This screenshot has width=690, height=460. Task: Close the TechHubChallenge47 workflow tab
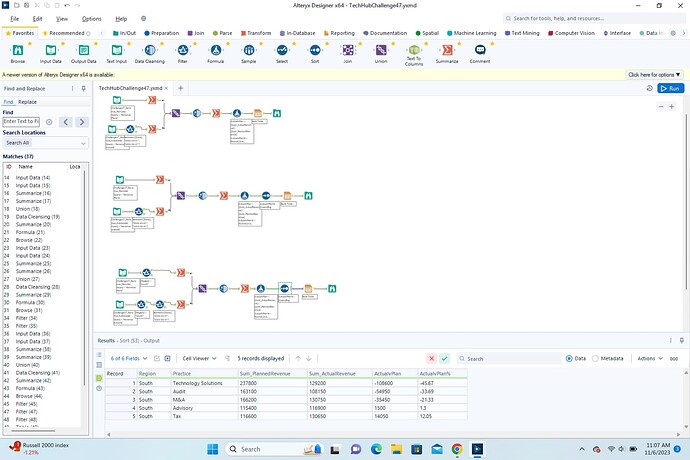pos(166,88)
